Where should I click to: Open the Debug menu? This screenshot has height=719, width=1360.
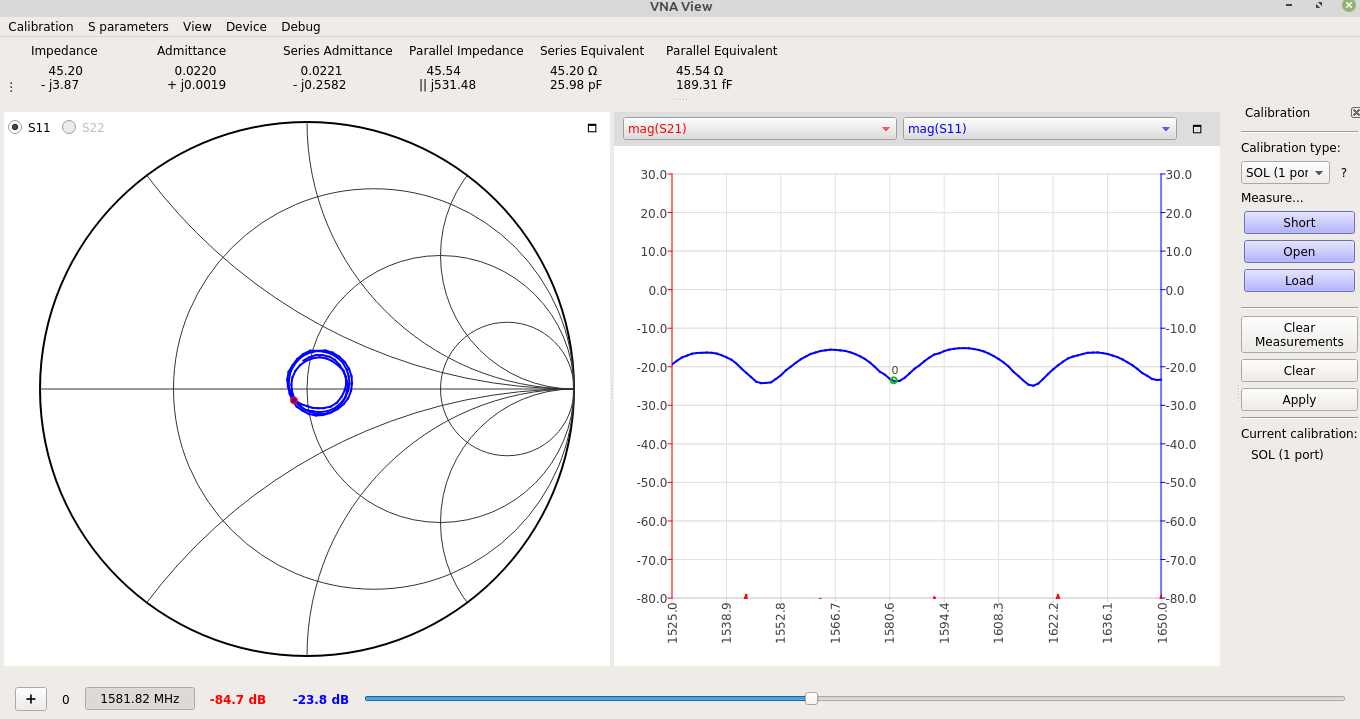coord(301,27)
